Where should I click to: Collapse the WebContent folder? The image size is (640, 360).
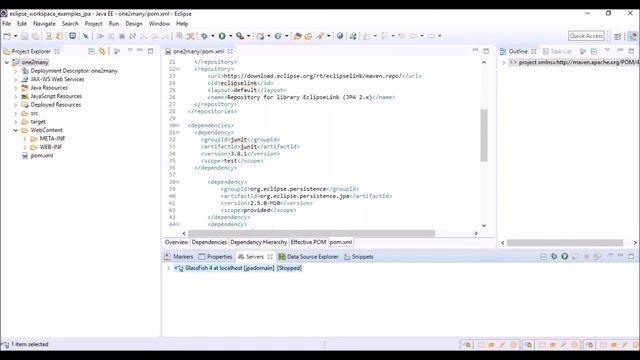[x=16, y=130]
